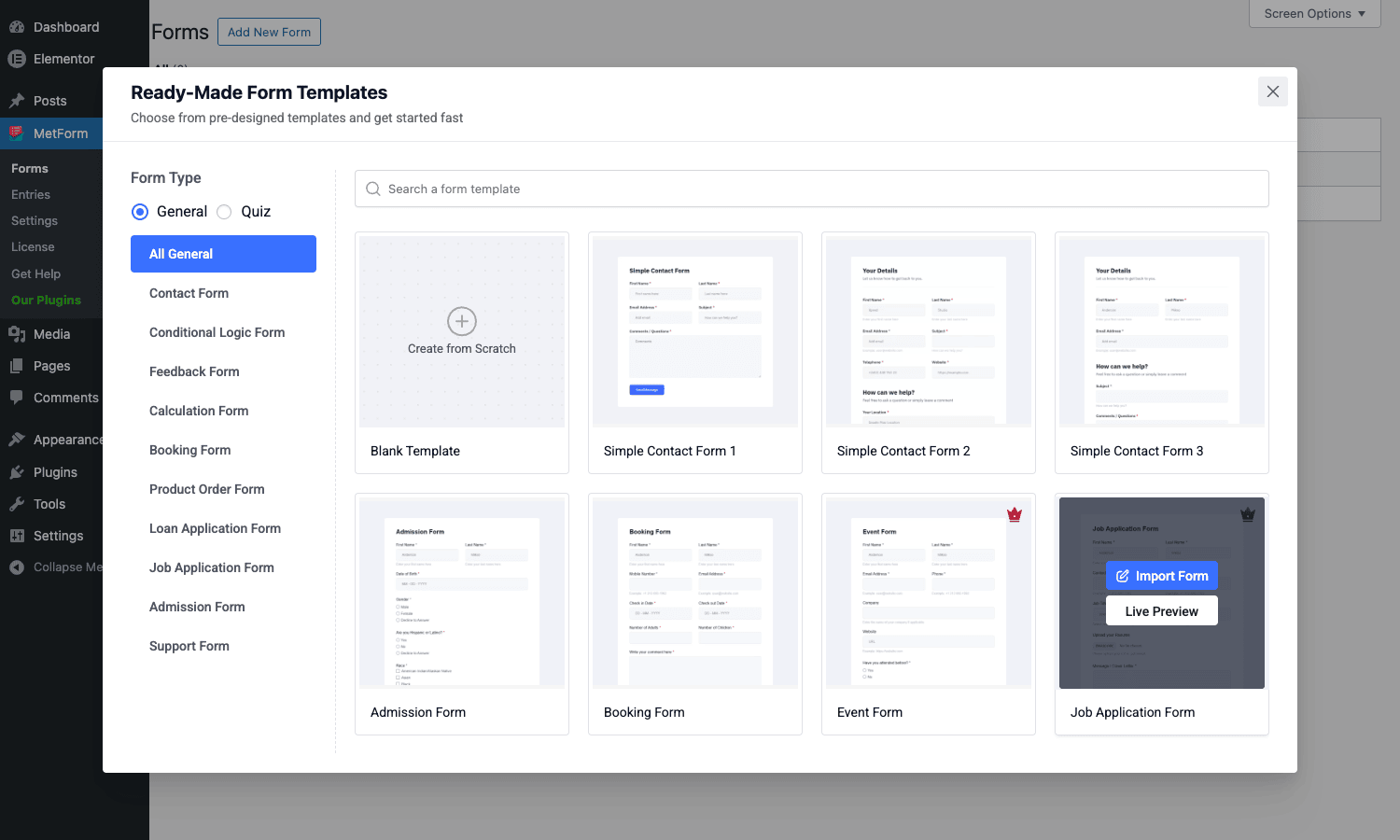Choose the Admission Form category in list
This screenshot has height=840, width=1400.
click(197, 607)
